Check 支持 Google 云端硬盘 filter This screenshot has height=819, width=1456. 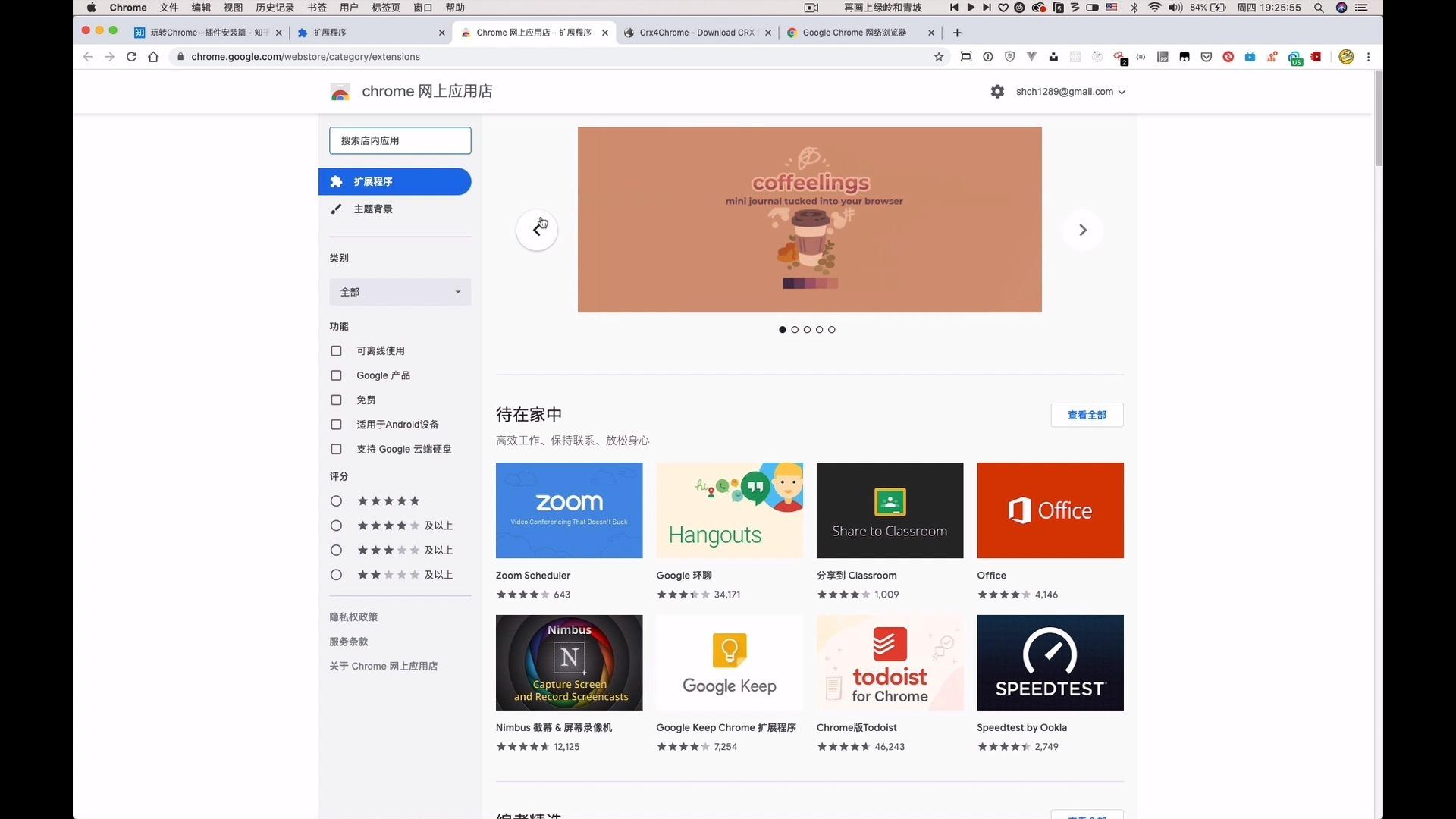point(336,450)
